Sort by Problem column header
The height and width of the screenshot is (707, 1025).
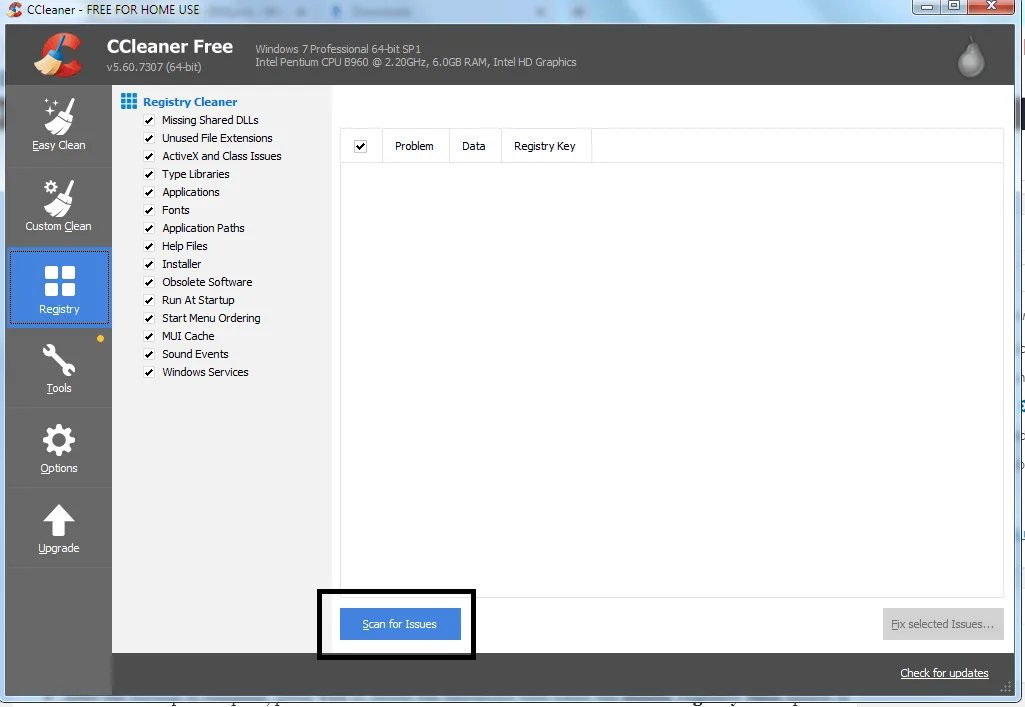pos(414,146)
